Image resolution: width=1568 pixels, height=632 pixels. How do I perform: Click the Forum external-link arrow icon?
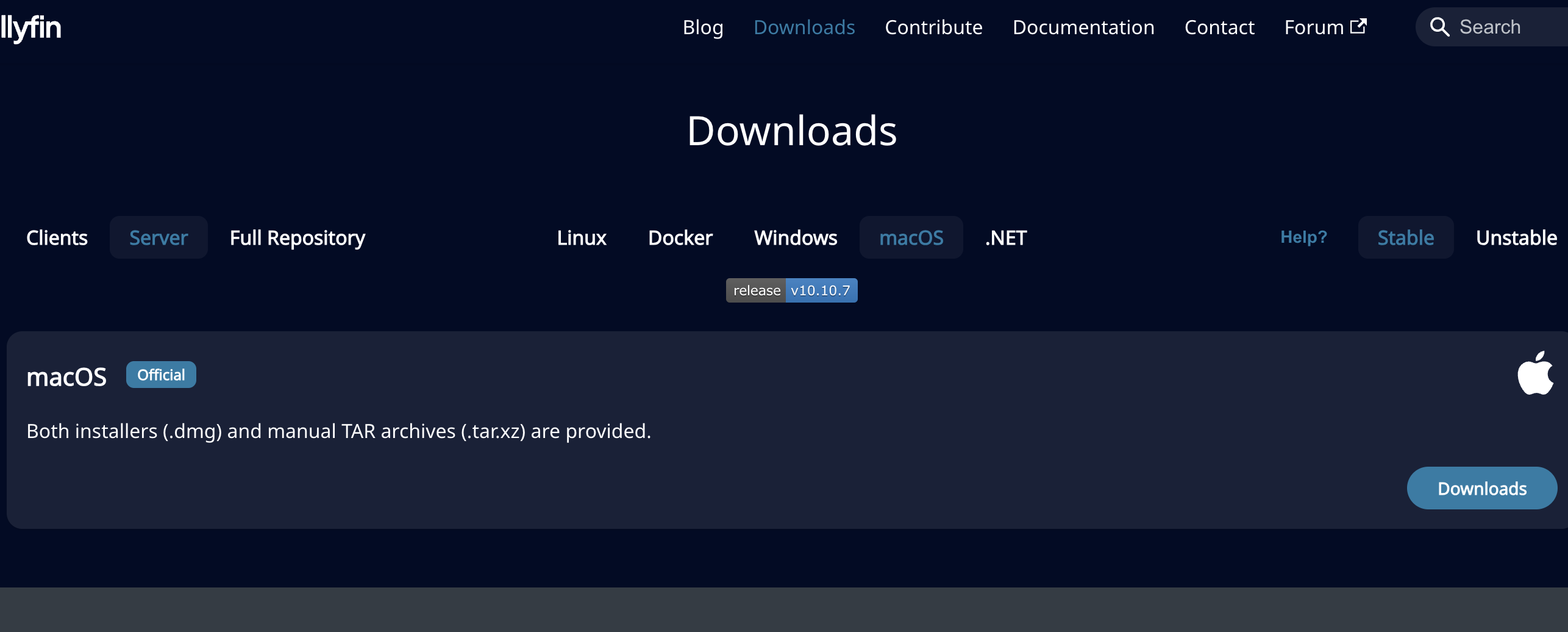click(x=1358, y=26)
